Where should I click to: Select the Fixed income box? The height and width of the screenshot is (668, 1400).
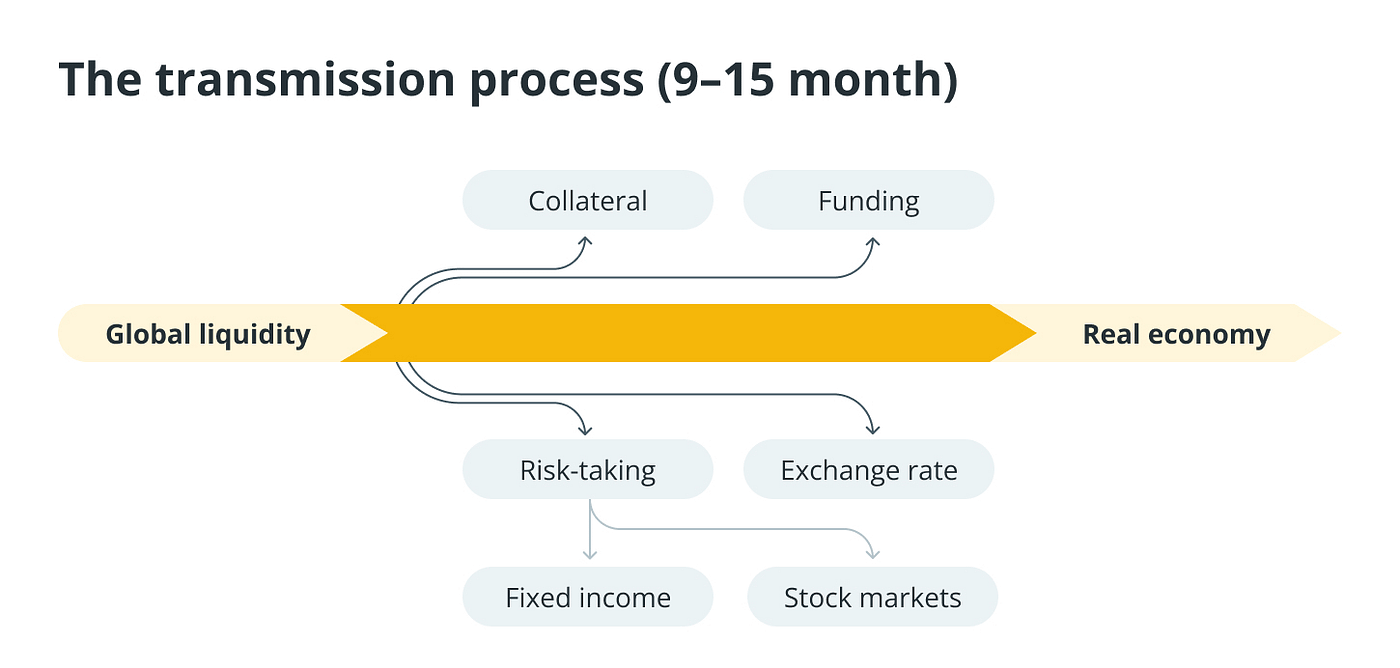(588, 598)
